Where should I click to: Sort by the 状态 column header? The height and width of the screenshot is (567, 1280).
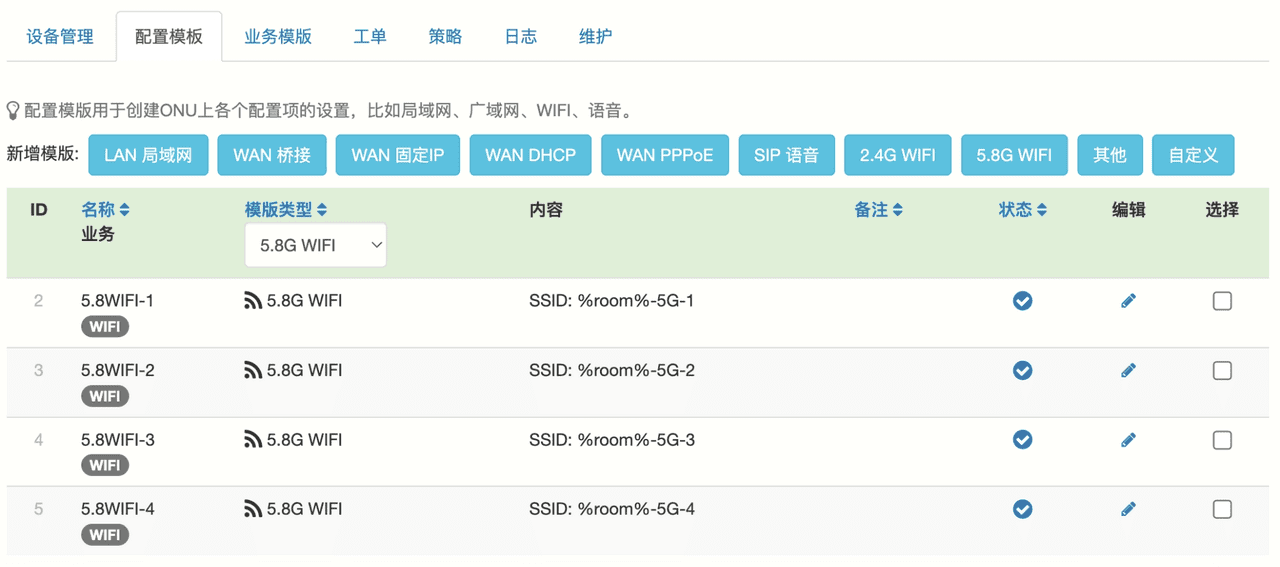[x=1022, y=210]
